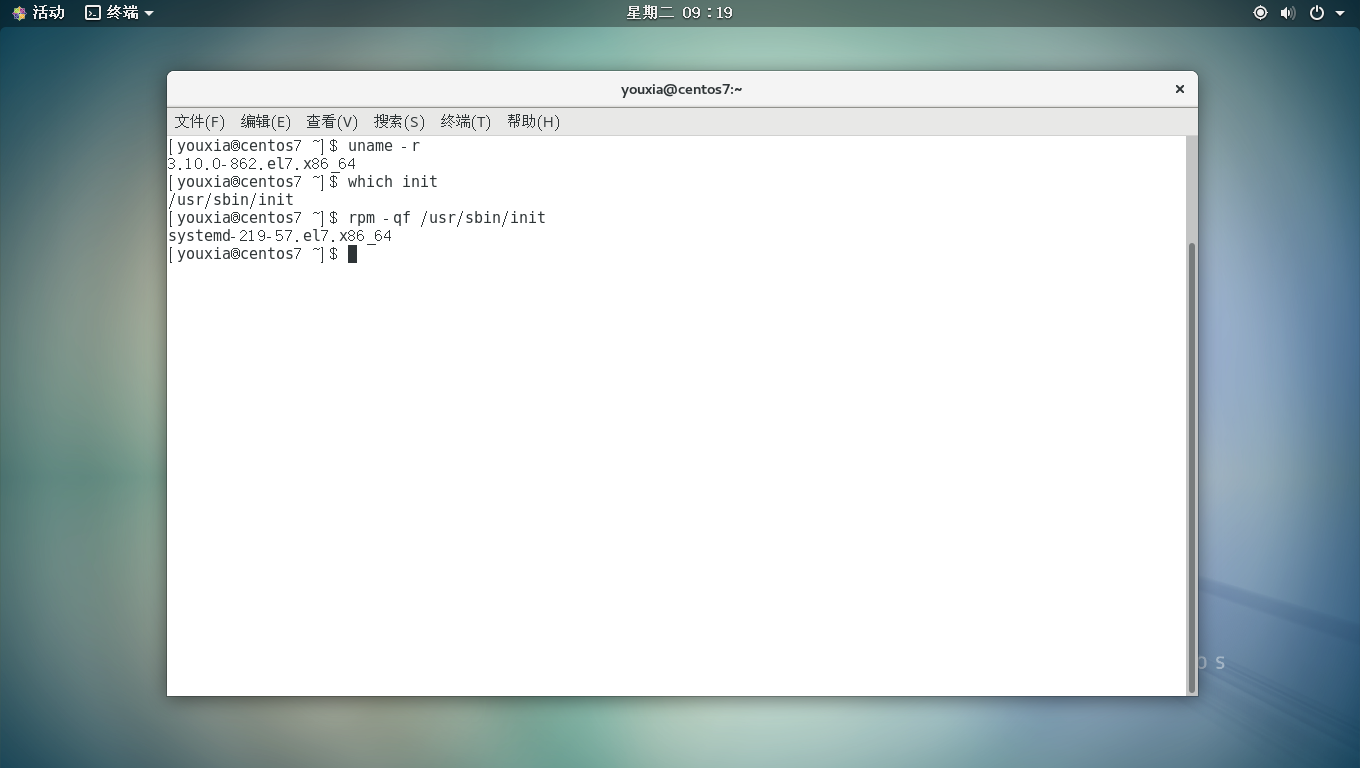Open the clock calendar showing 星期二 09:19
The image size is (1360, 768).
(x=679, y=13)
